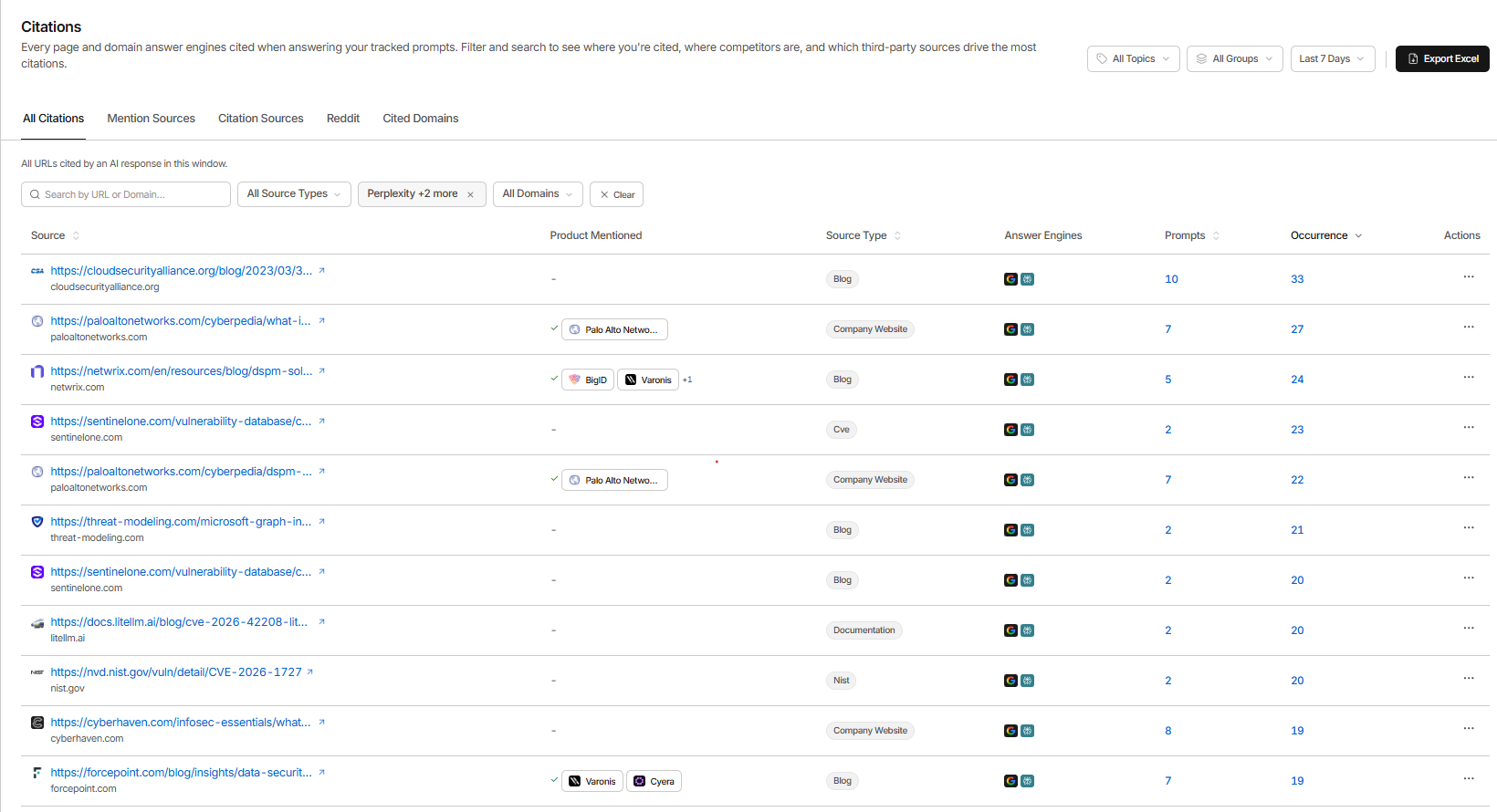Click Google engine icon in forcepoint.com row
The height and width of the screenshot is (812, 1497).
tap(1010, 781)
